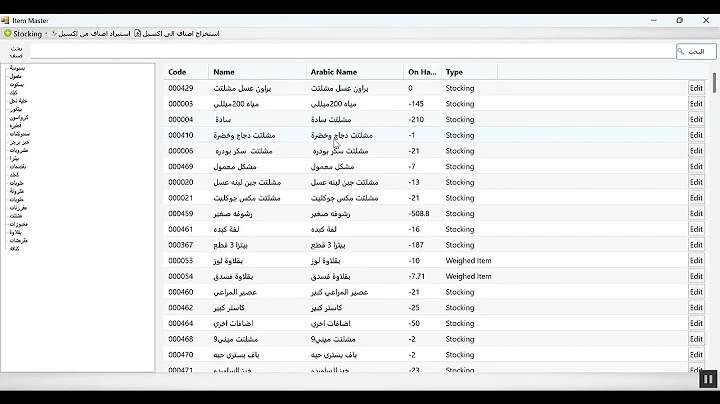720x404 pixels.
Task: Select the بقلاوة category
Action: pyautogui.click(x=16, y=232)
